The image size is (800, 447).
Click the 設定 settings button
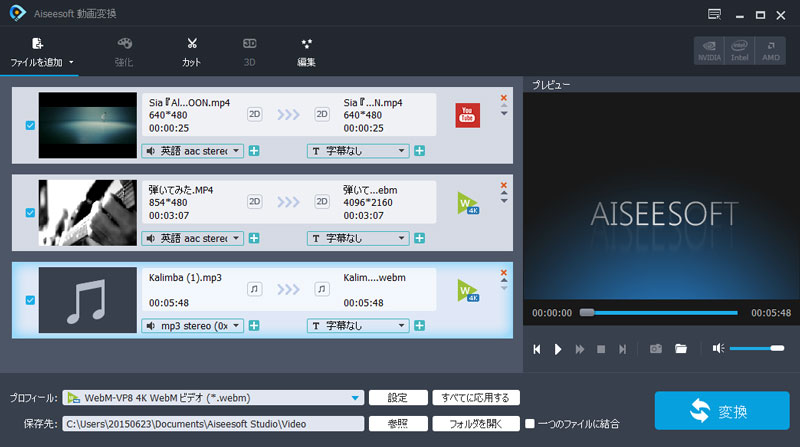(397, 398)
